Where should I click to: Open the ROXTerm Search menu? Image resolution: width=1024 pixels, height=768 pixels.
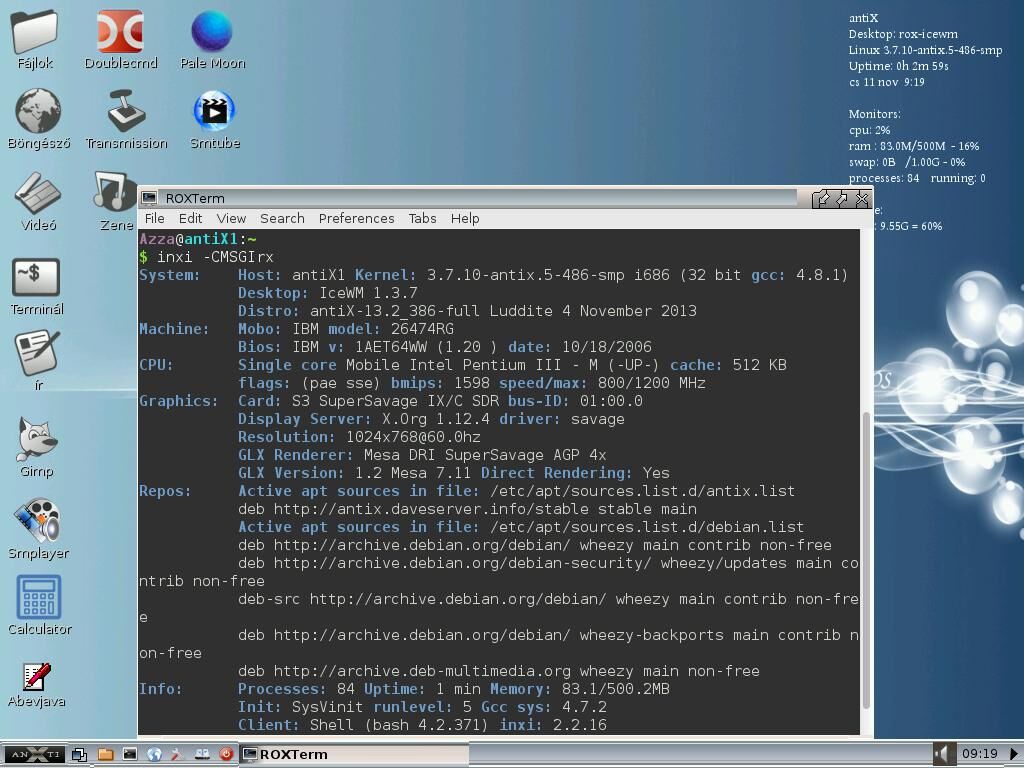[282, 218]
